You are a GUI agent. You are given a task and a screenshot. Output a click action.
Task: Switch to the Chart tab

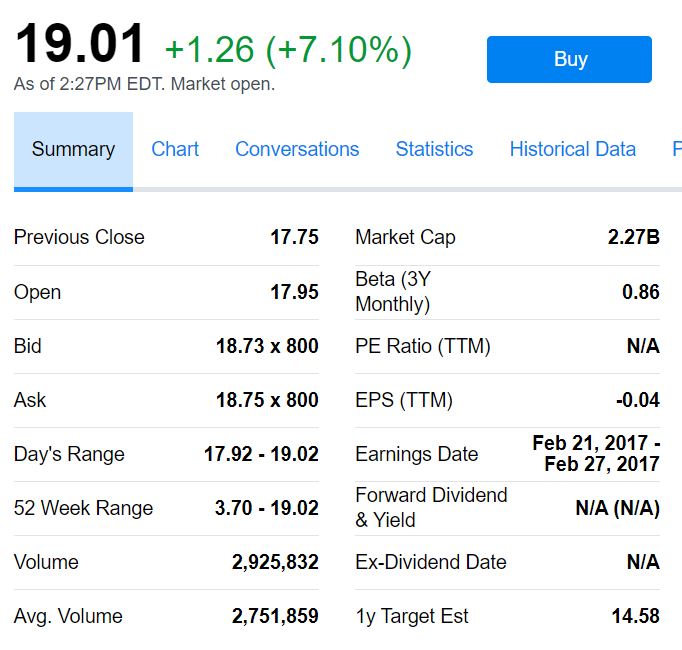[175, 149]
